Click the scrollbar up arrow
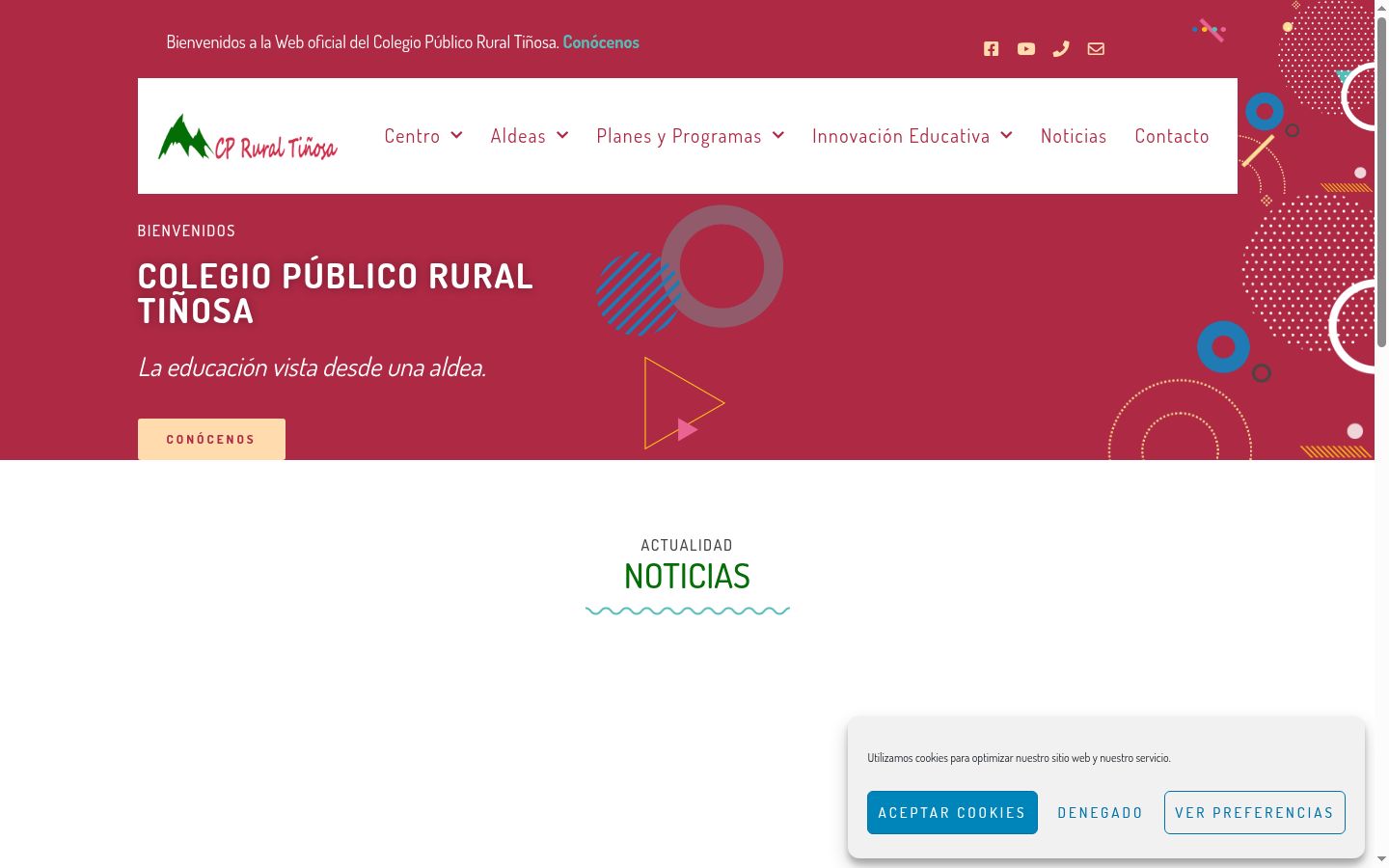This screenshot has height=868, width=1389. [1381, 8]
